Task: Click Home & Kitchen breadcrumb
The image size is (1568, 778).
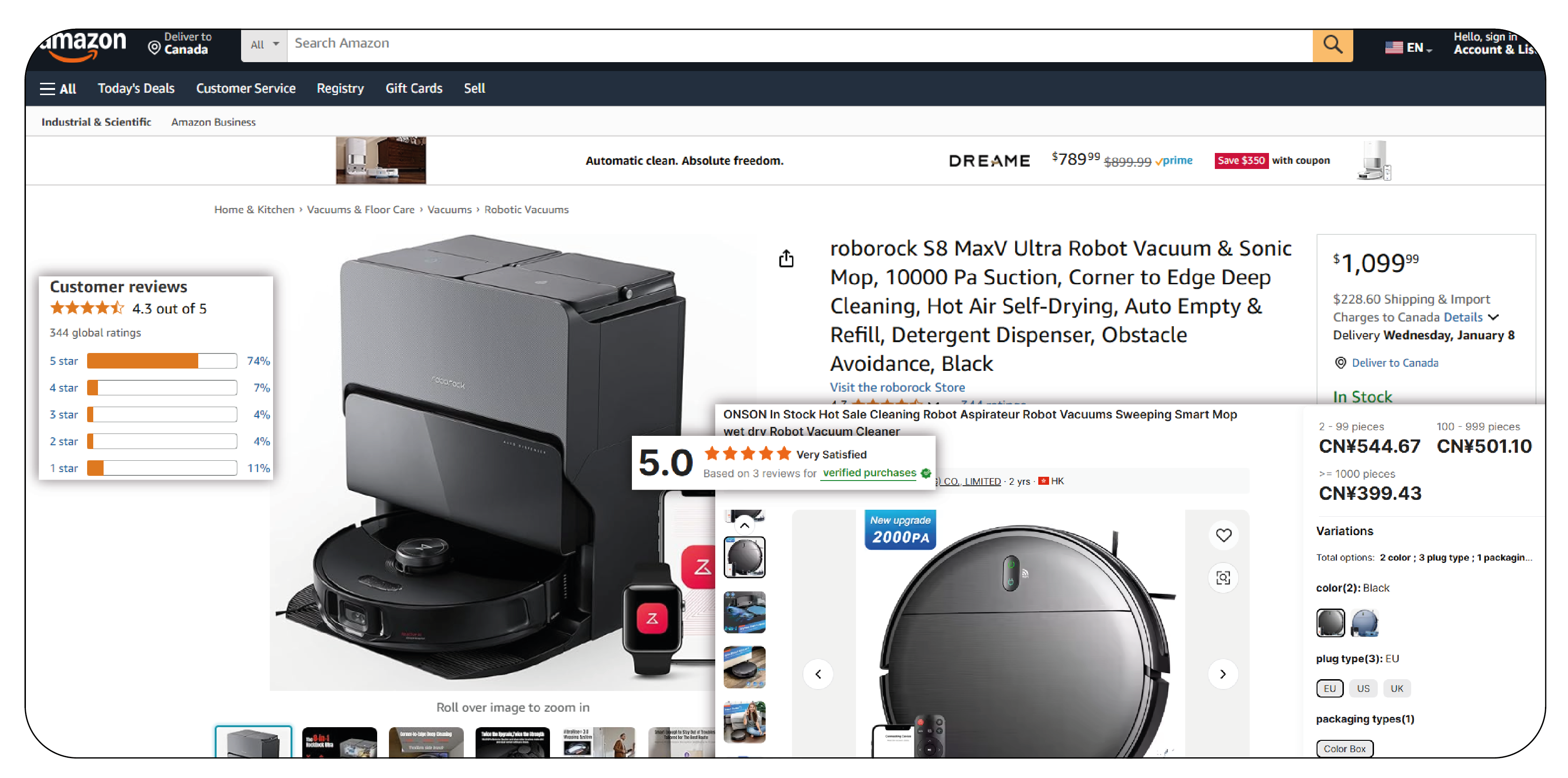Action: coord(254,210)
